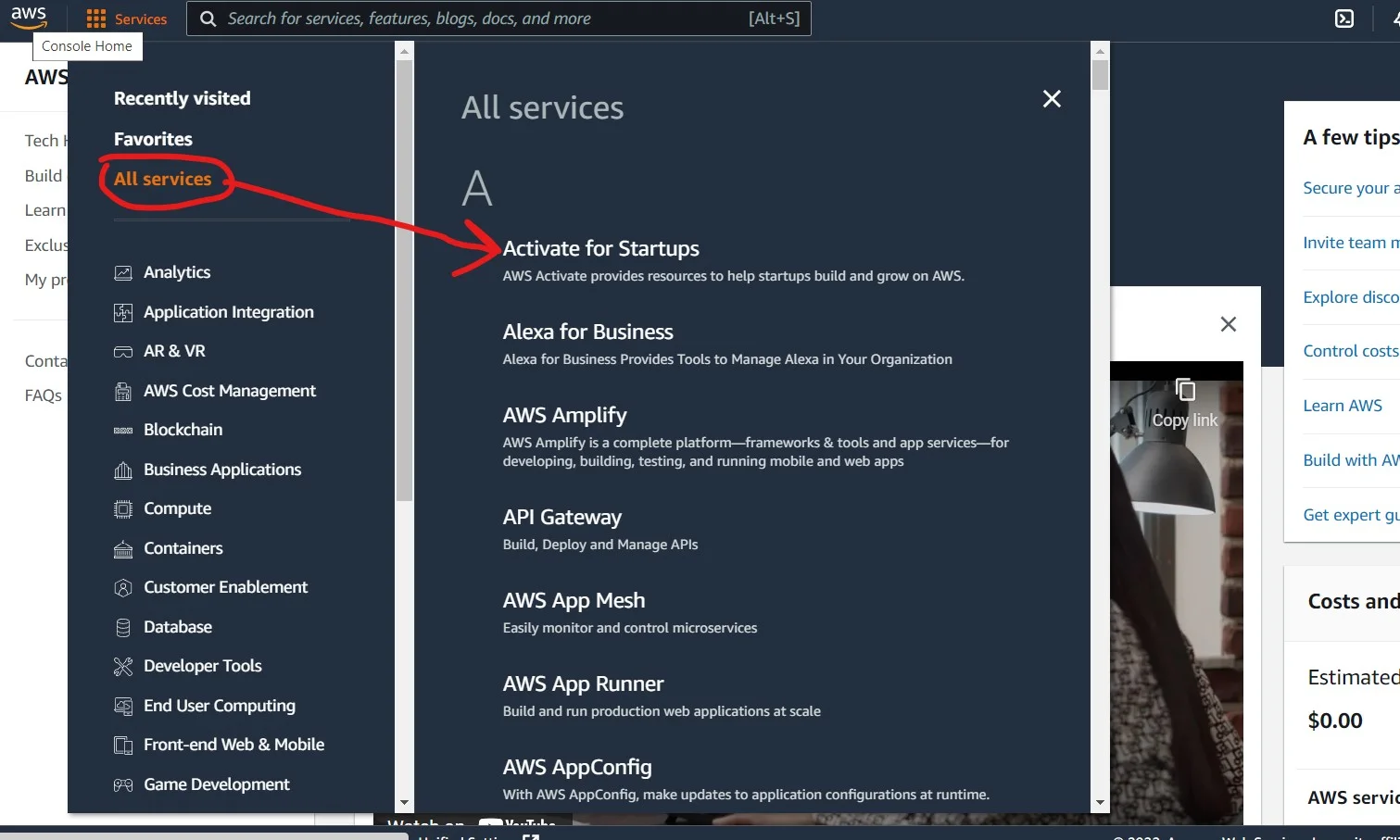Click the Customer Enablement category icon
The width and height of the screenshot is (1400, 840).
(x=123, y=588)
